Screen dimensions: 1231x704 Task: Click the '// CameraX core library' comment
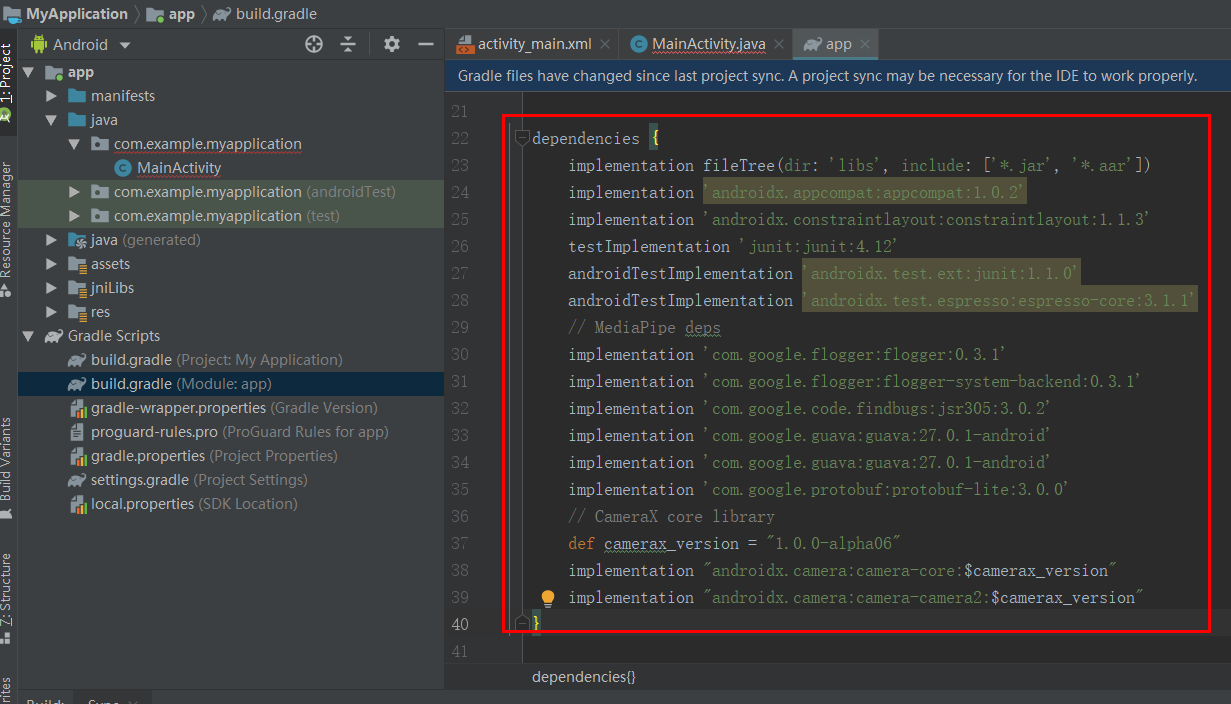(x=671, y=516)
